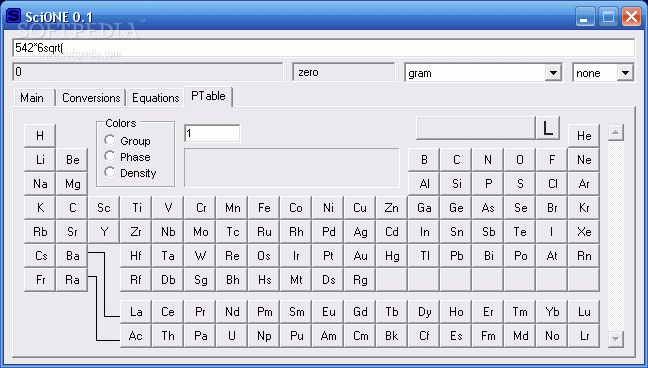Screen dimensions: 648x368
Task: Select the Li element
Action: 40,160
